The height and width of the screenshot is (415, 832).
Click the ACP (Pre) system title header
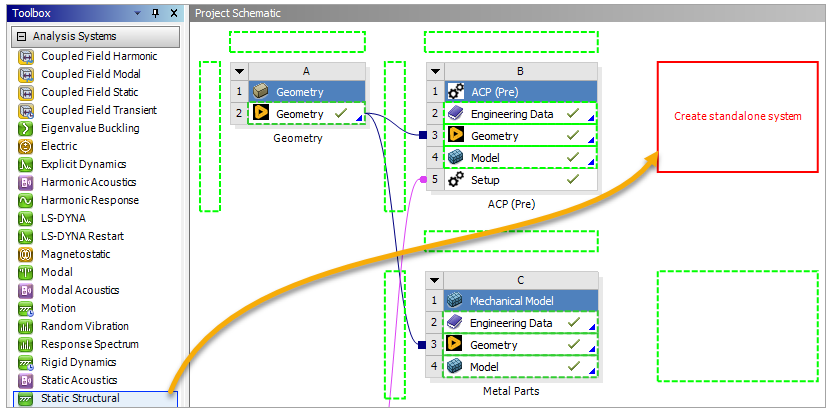pyautogui.click(x=520, y=92)
